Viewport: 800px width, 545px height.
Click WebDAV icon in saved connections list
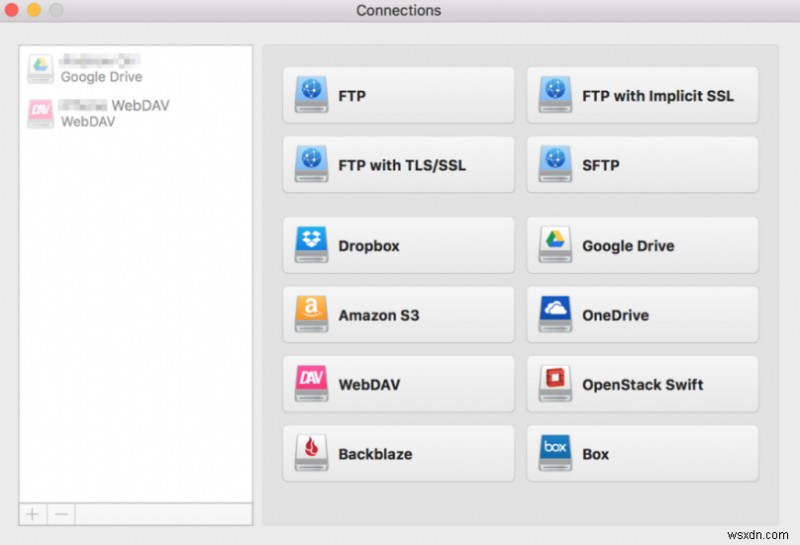(41, 113)
